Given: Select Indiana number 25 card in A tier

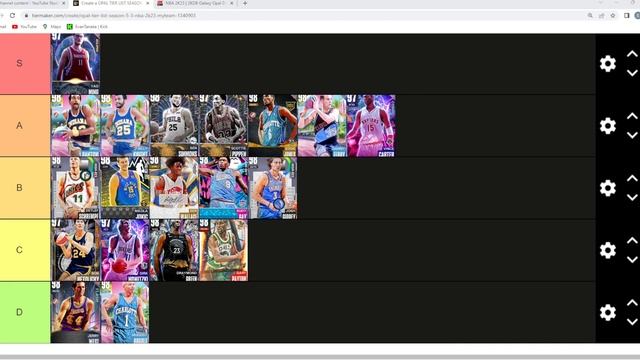Looking at the screenshot, I should (124, 126).
